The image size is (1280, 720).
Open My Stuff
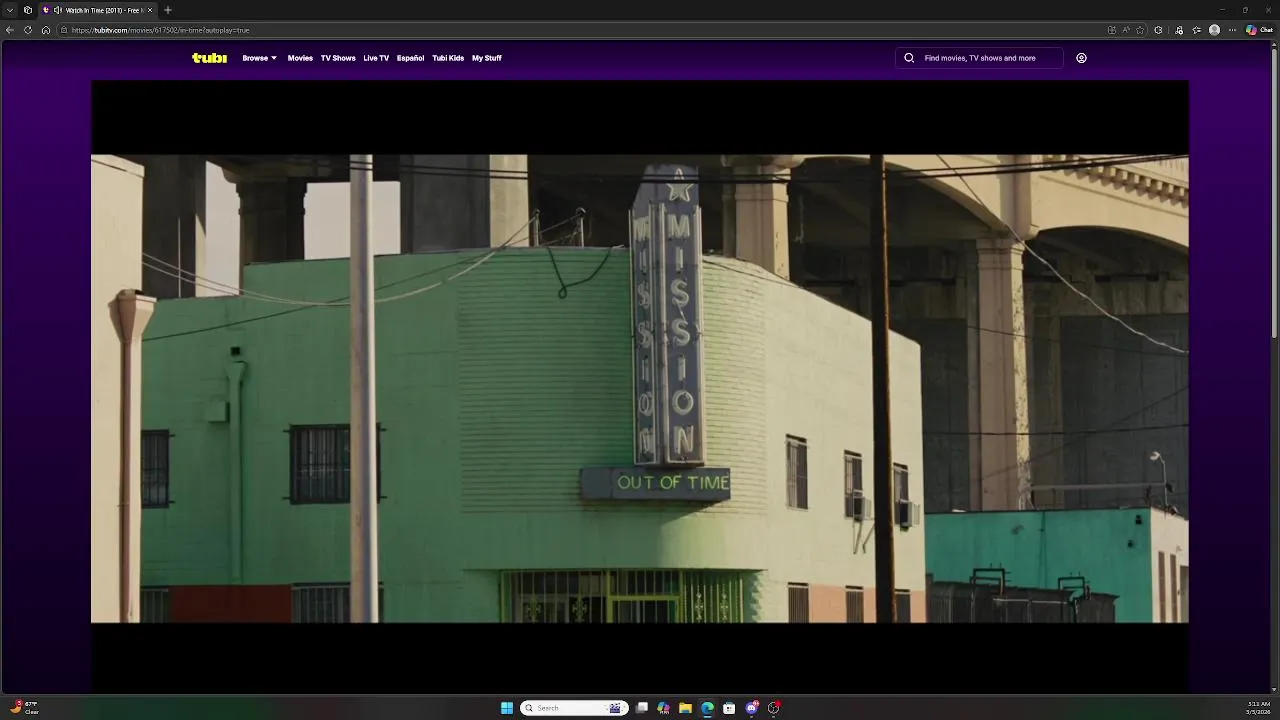487,58
